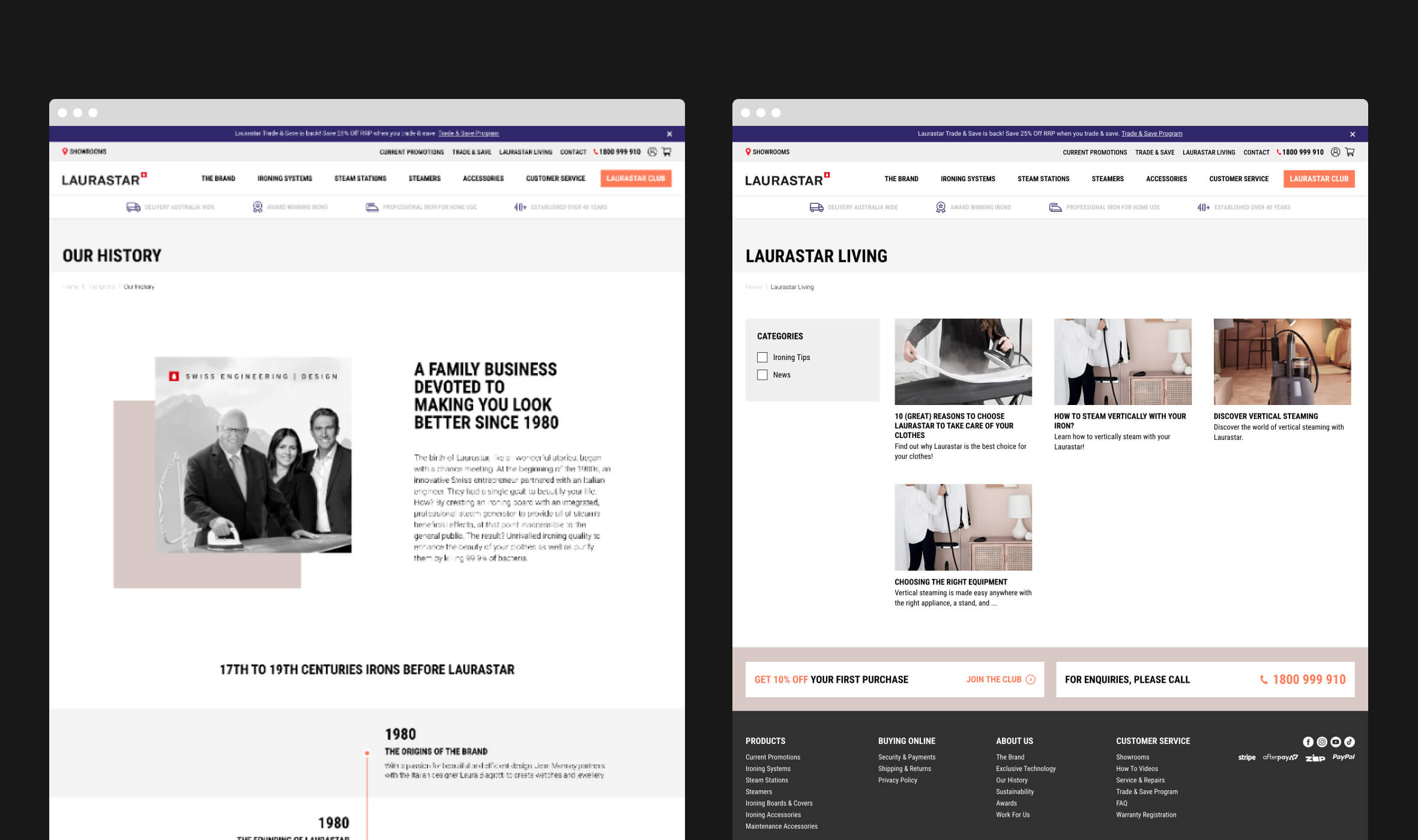The height and width of the screenshot is (840, 1418).
Task: Click the phone icon next to 1800 999 910
Action: [x=1278, y=152]
